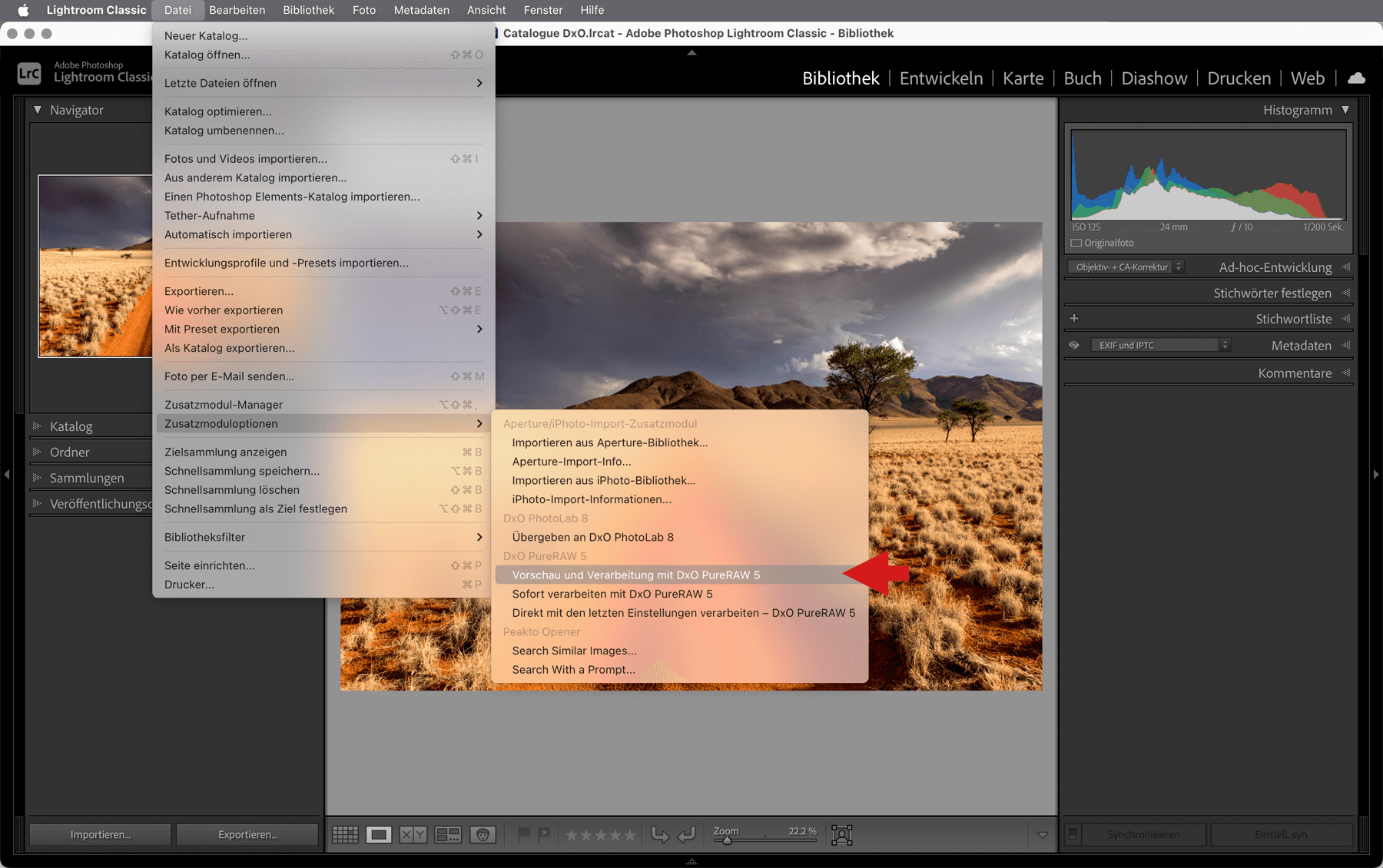The width and height of the screenshot is (1383, 868).
Task: Expand the Ordner panel
Action: click(x=37, y=452)
